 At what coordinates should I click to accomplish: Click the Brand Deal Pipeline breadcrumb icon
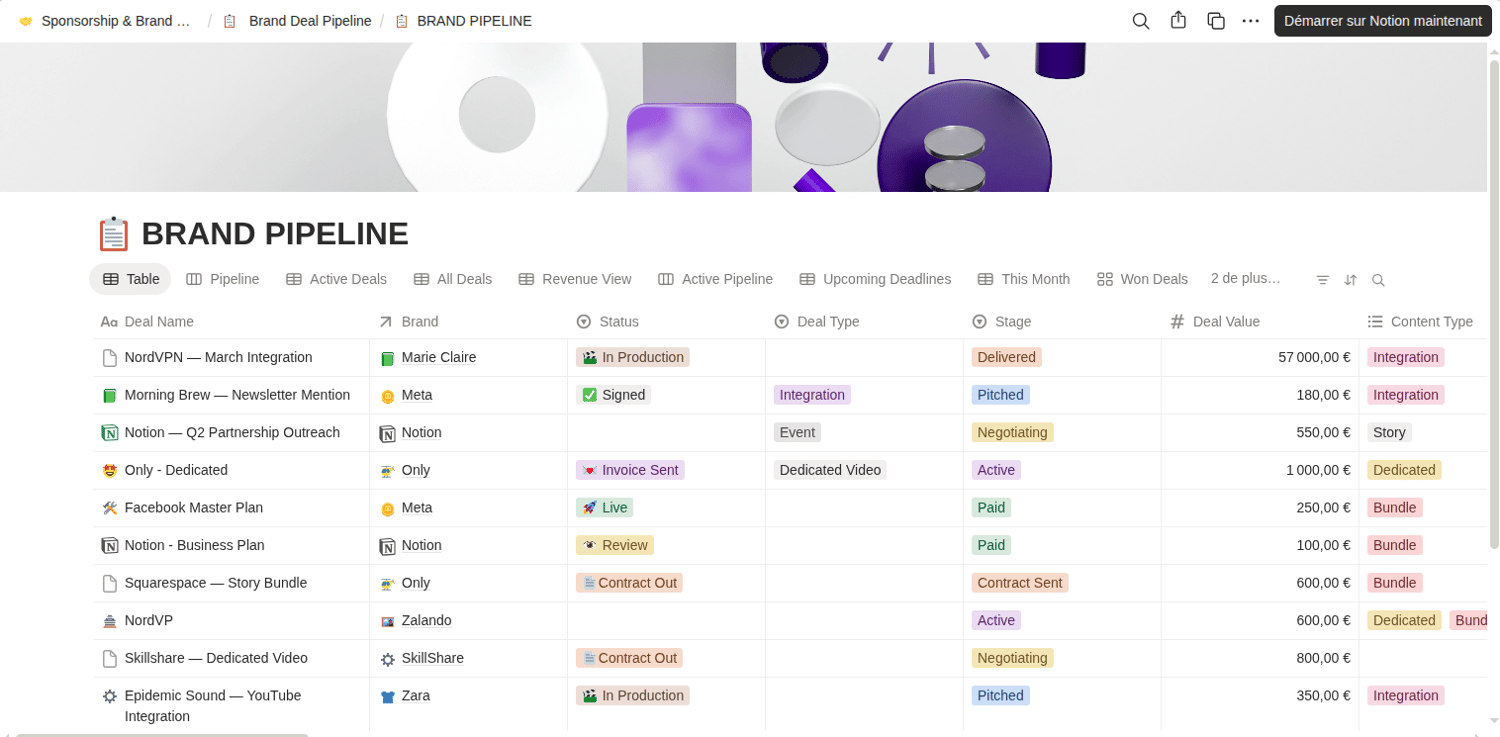(230, 21)
